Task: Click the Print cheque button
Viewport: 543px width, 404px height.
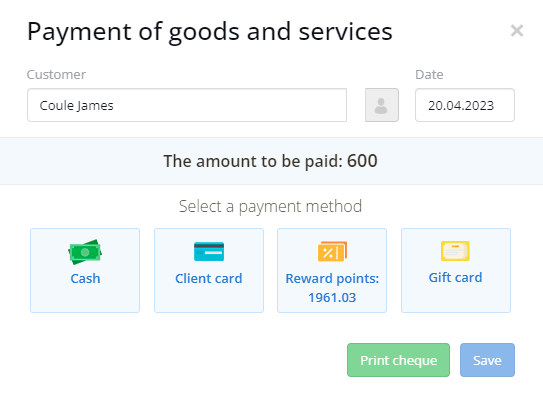Action: coord(398,360)
